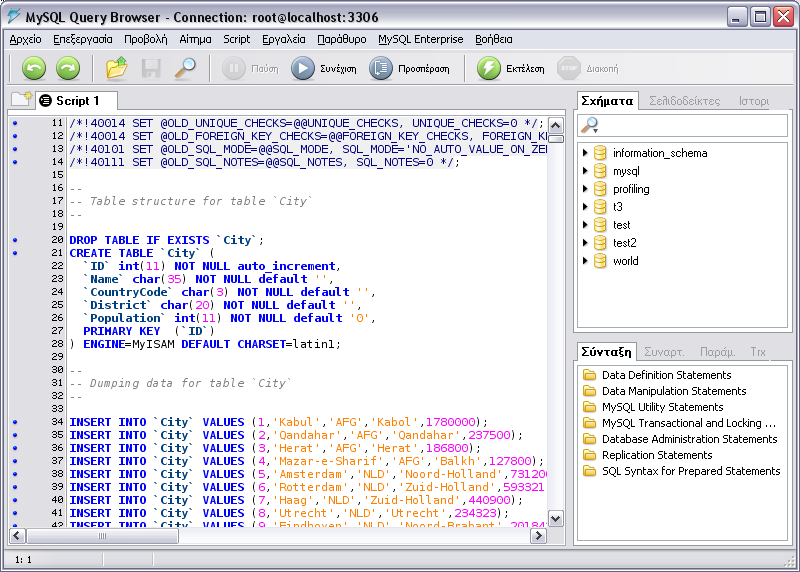This screenshot has height=572, width=800.
Task: Open the Script menu
Action: pos(237,39)
